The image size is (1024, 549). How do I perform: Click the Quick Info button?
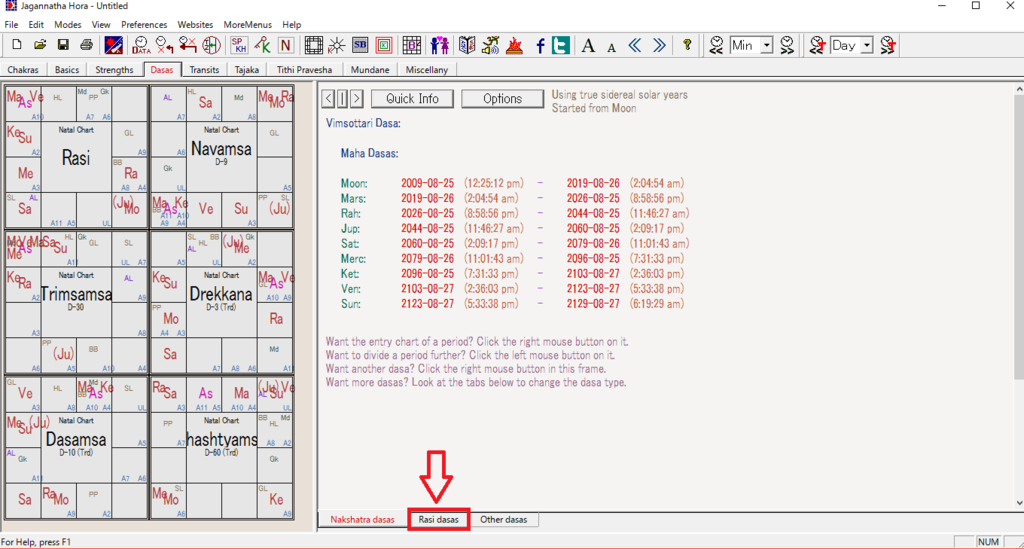[x=412, y=99]
